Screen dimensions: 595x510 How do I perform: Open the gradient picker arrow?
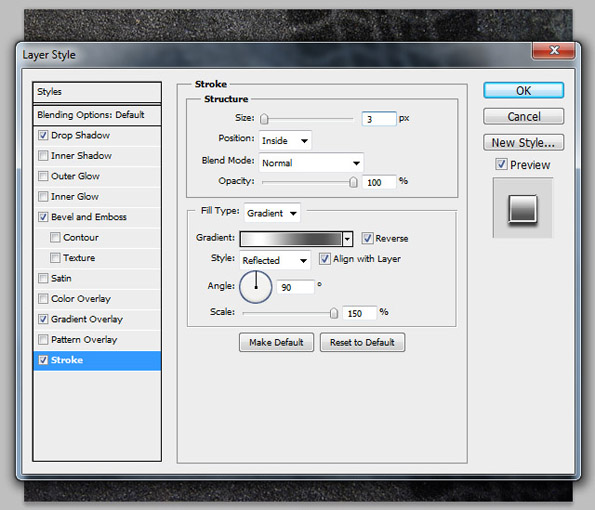click(347, 239)
